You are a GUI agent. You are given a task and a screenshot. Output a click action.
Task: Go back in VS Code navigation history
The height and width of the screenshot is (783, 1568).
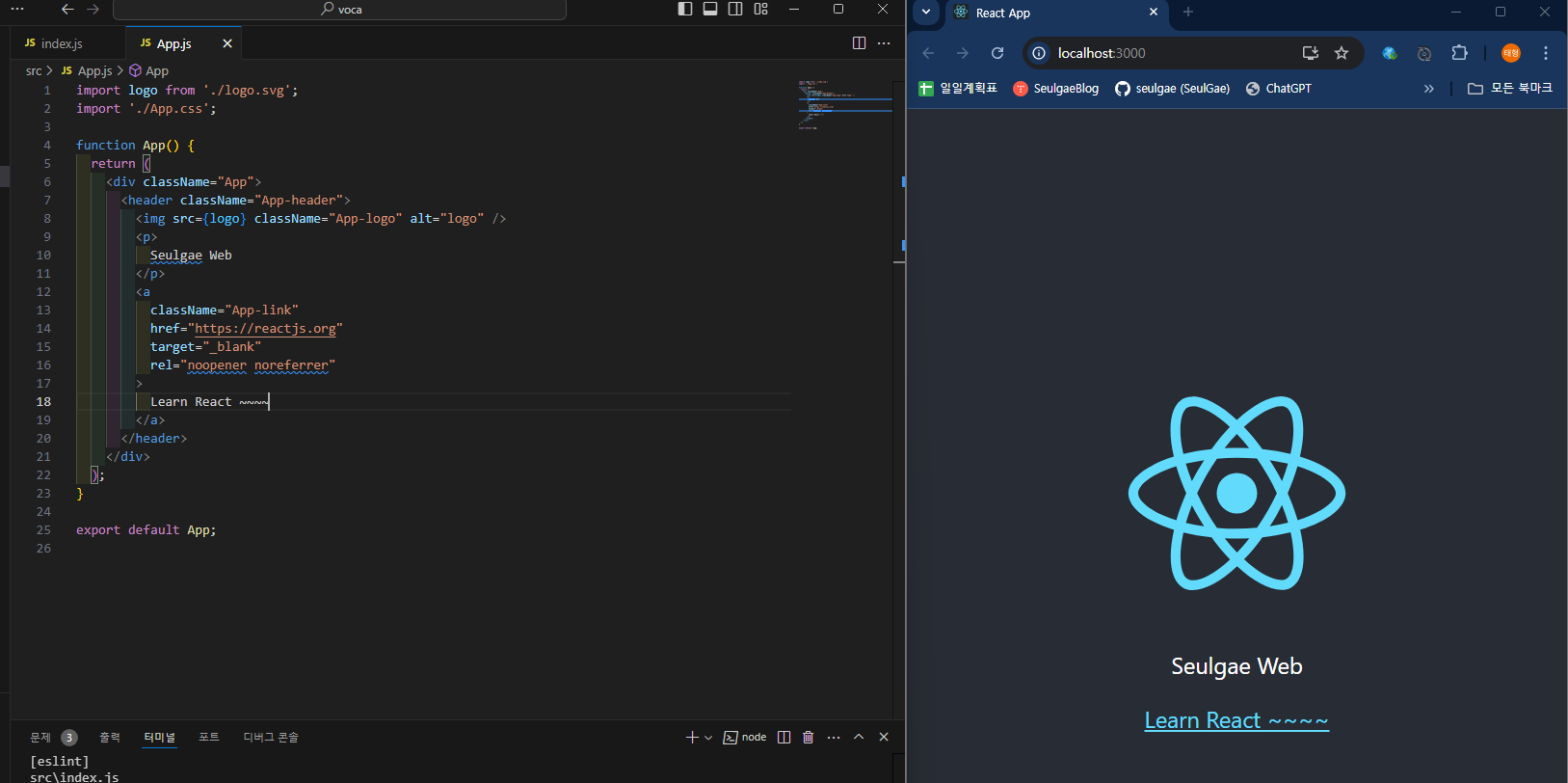[67, 9]
